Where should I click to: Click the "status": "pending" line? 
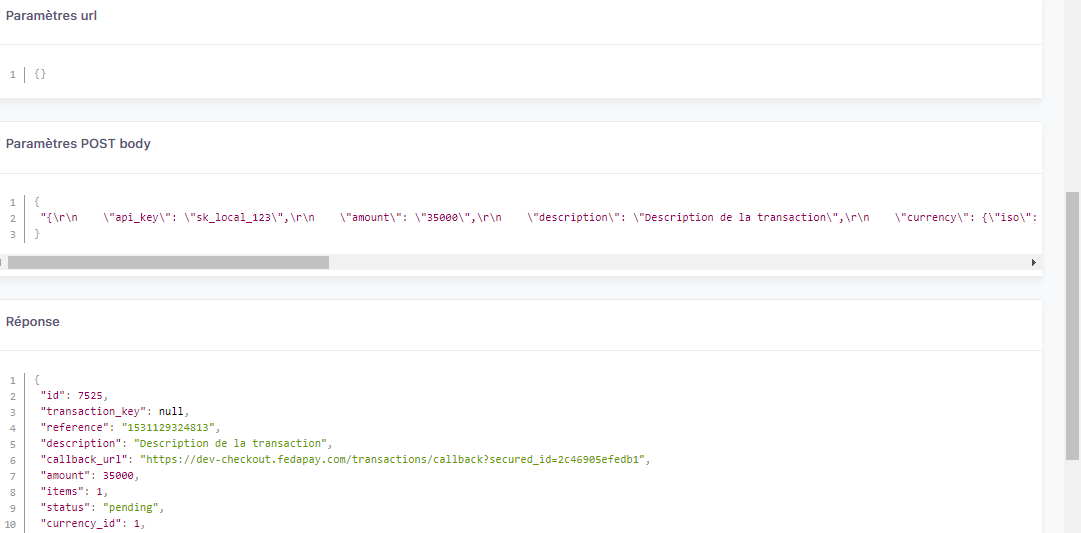pos(103,507)
